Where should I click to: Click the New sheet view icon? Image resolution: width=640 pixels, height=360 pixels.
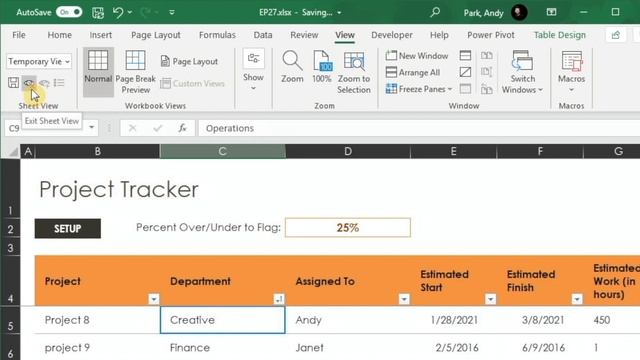pyautogui.click(x=44, y=83)
